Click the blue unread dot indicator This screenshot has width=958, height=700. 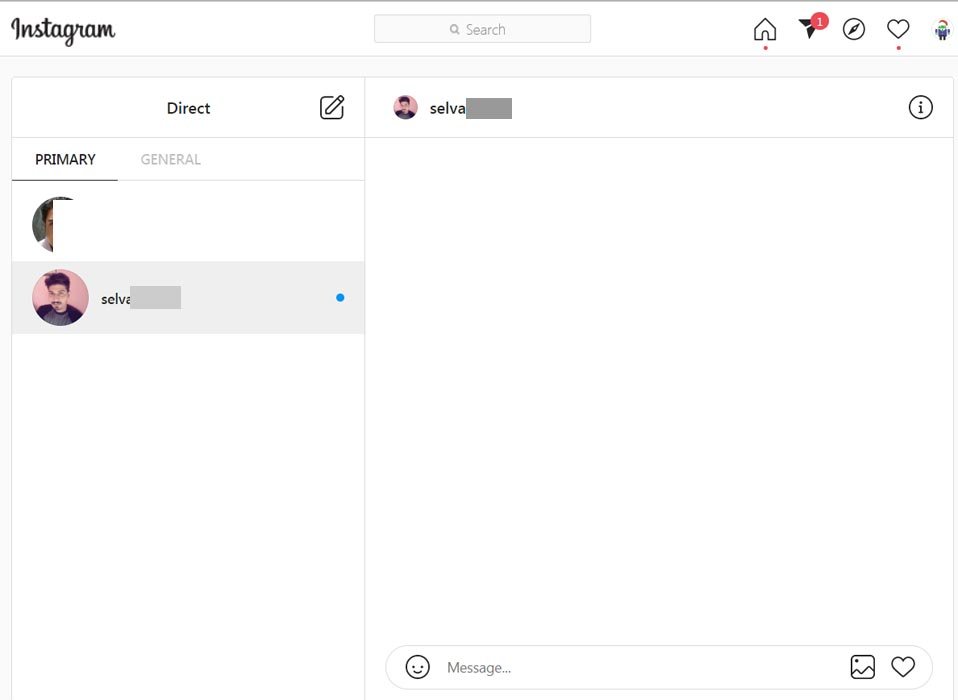340,297
